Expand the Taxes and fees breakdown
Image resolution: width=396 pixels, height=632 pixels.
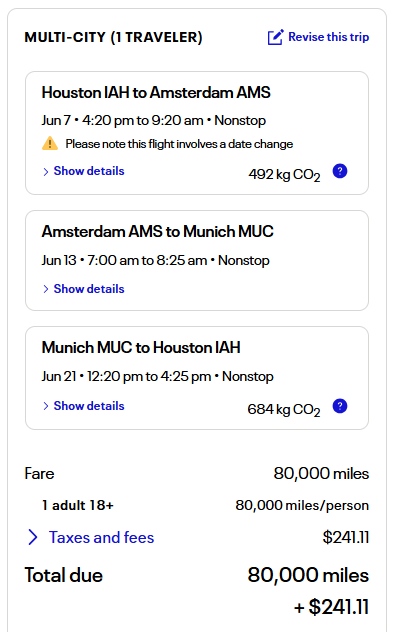91,537
